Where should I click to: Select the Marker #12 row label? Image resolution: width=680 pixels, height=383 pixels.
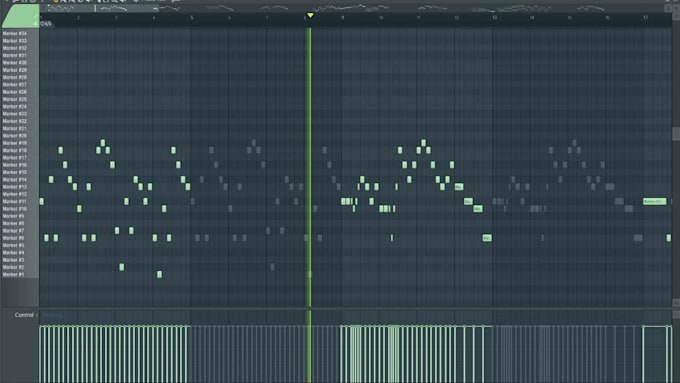(15, 194)
